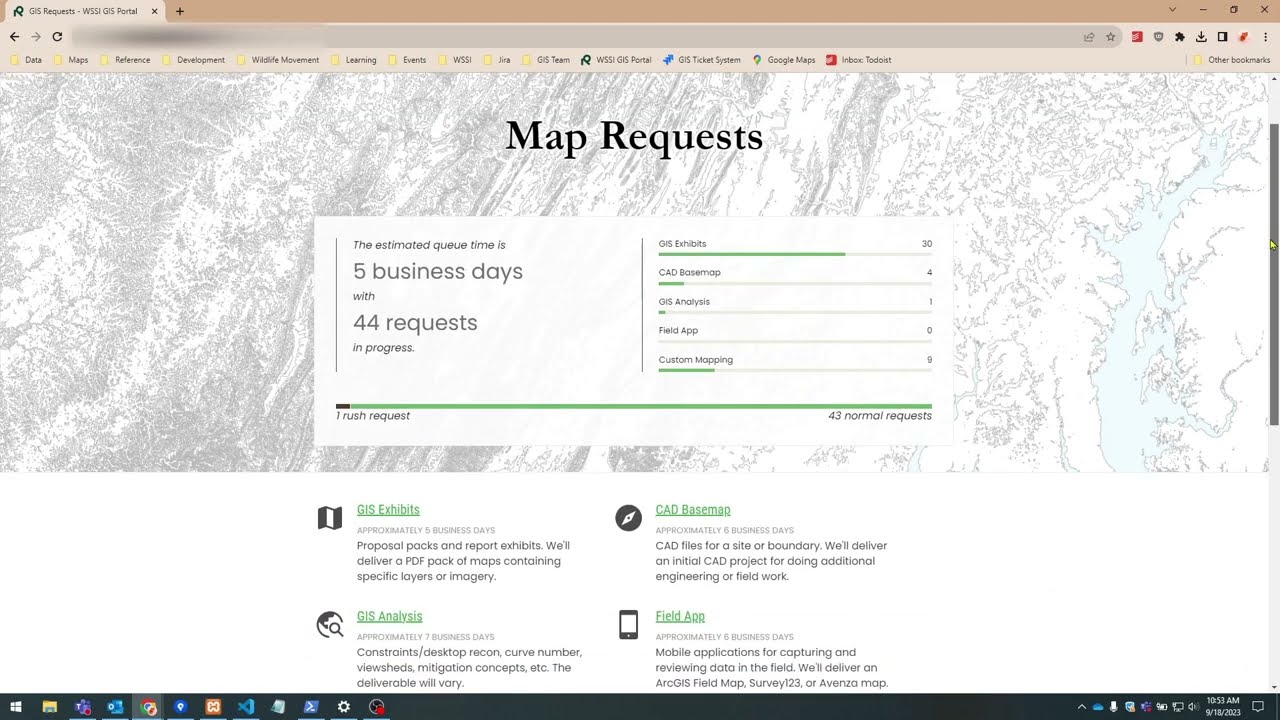Open the tab search dropdown chevron
Screen dimensions: 1280x720
pyautogui.click(x=1172, y=10)
